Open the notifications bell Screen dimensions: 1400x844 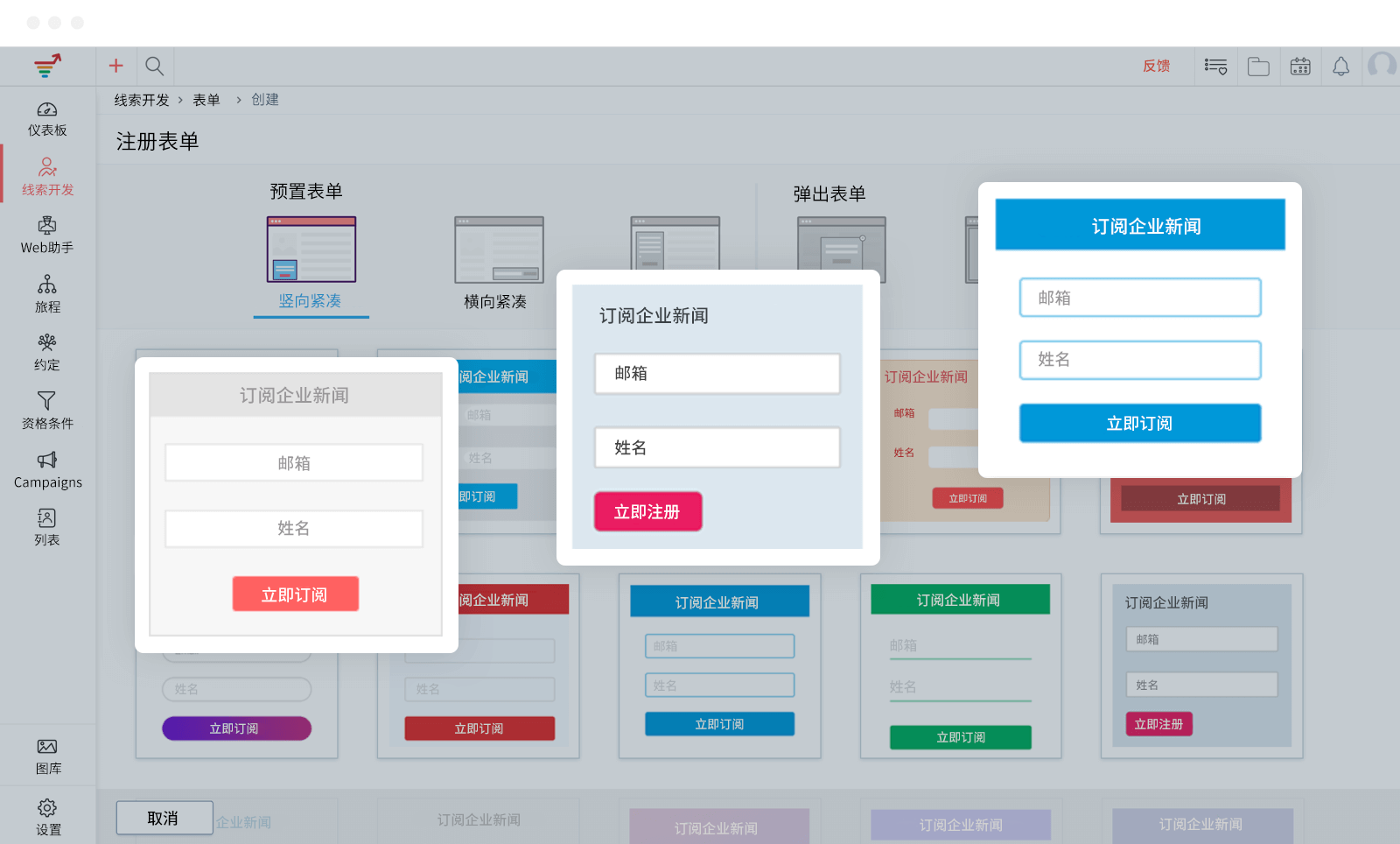click(x=1340, y=67)
